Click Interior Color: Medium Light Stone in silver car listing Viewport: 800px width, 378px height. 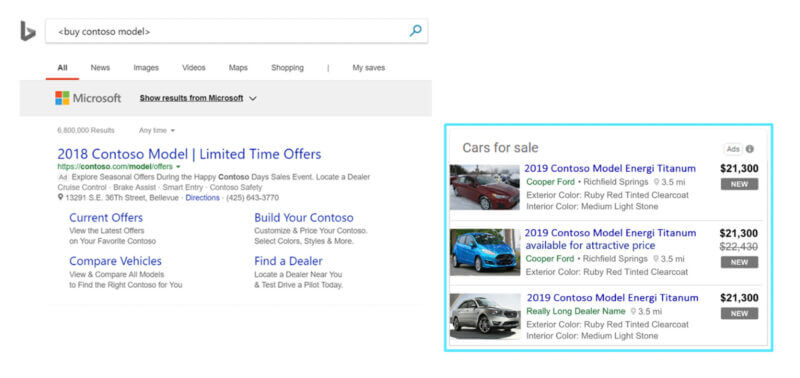[x=592, y=336]
